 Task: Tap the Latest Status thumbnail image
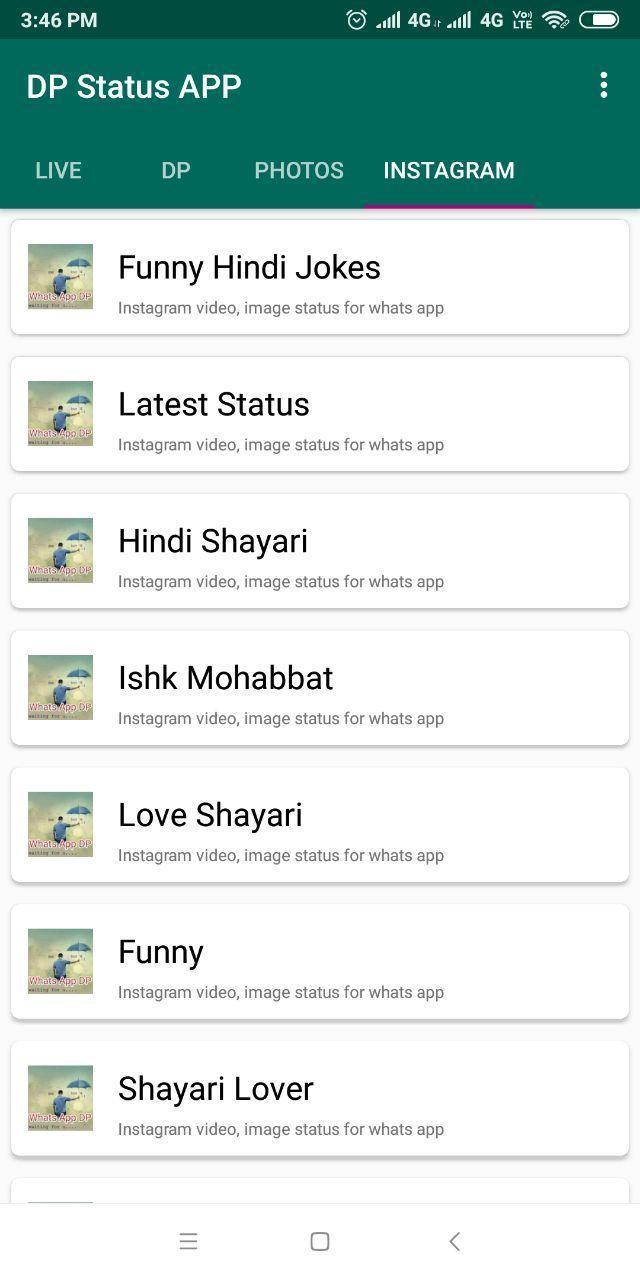60,414
